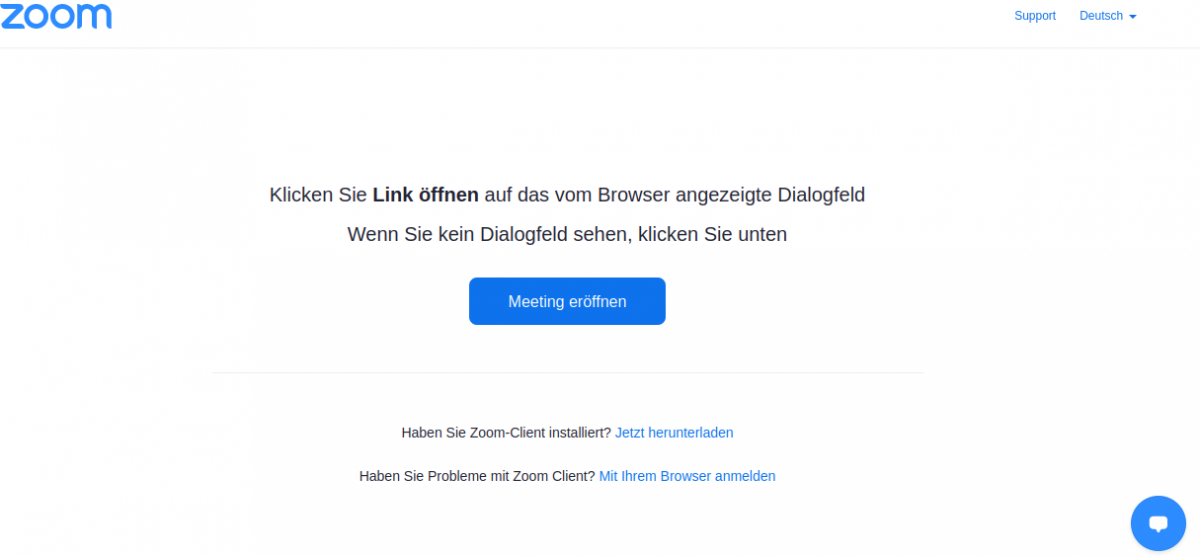The image size is (1200, 556).
Task: Open the Support page link
Action: 1035,16
